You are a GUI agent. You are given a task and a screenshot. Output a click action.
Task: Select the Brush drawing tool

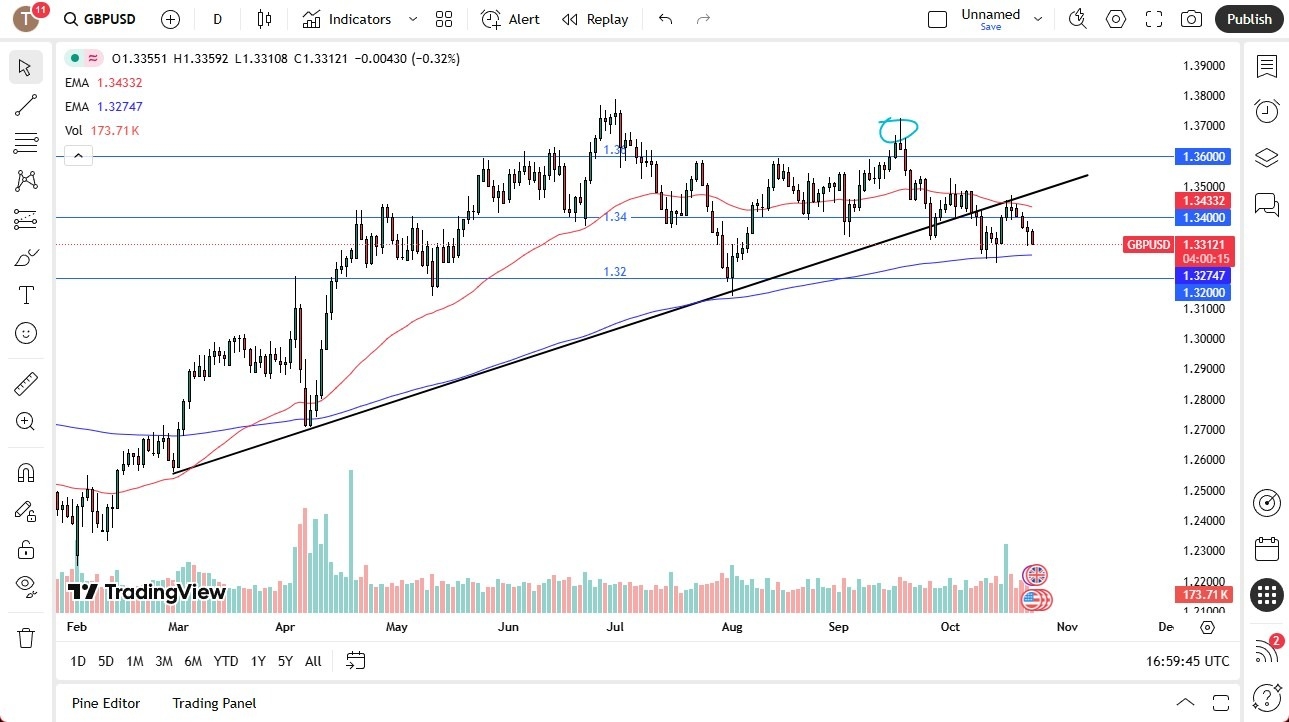point(25,256)
